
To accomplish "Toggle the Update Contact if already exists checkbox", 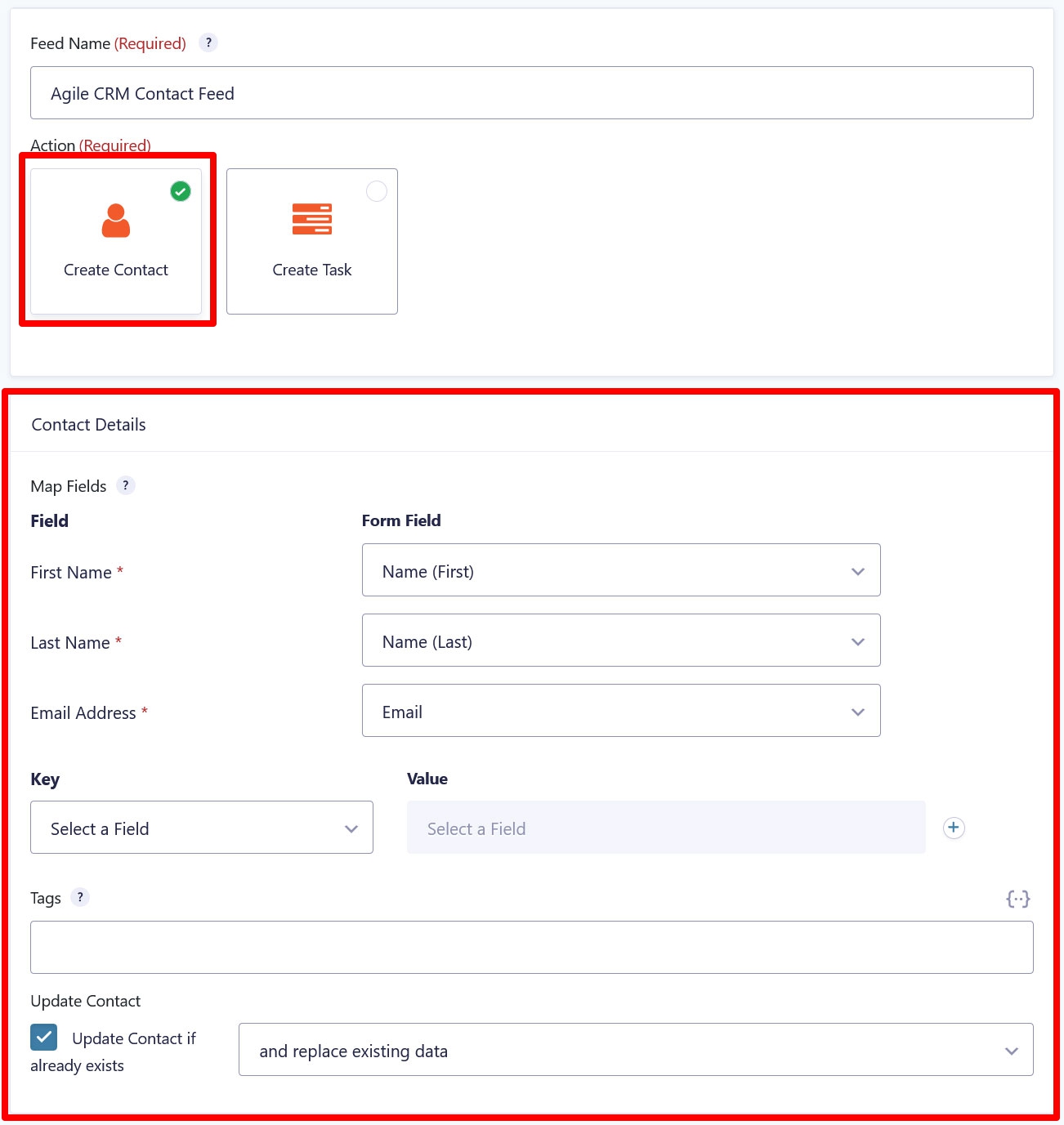I will pyautogui.click(x=44, y=1038).
